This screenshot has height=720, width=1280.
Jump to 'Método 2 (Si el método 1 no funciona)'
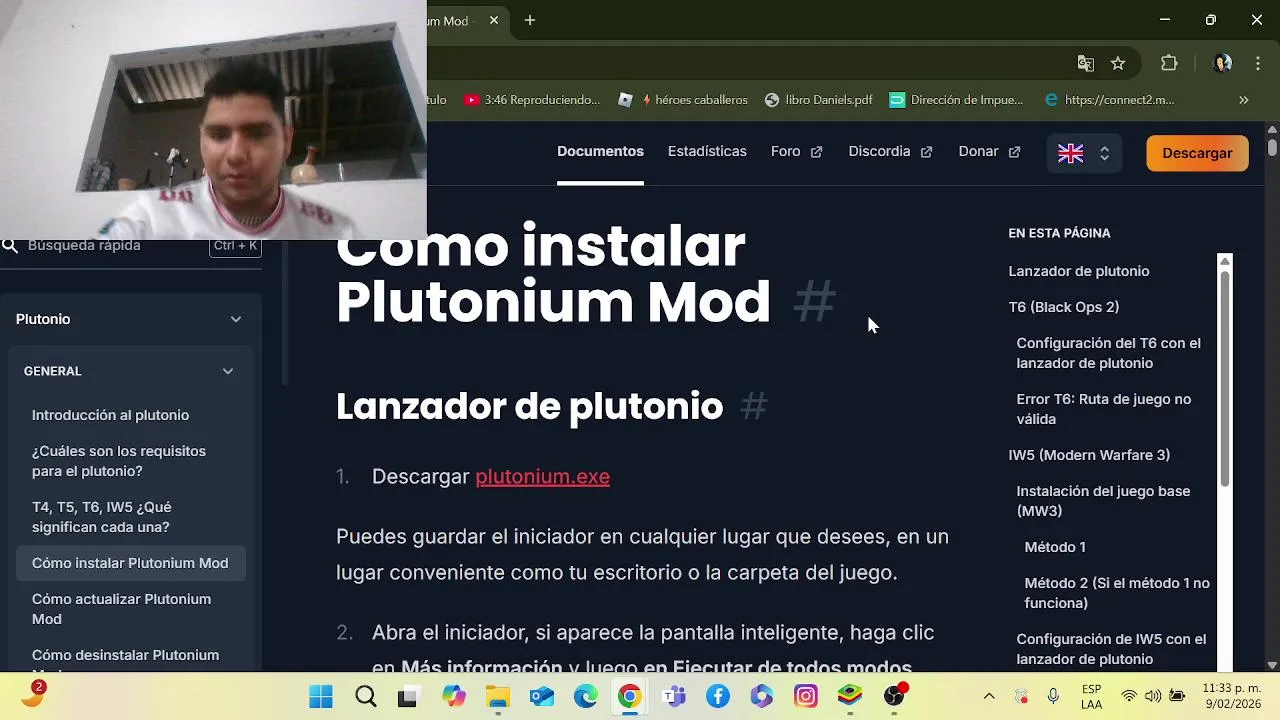point(1117,593)
